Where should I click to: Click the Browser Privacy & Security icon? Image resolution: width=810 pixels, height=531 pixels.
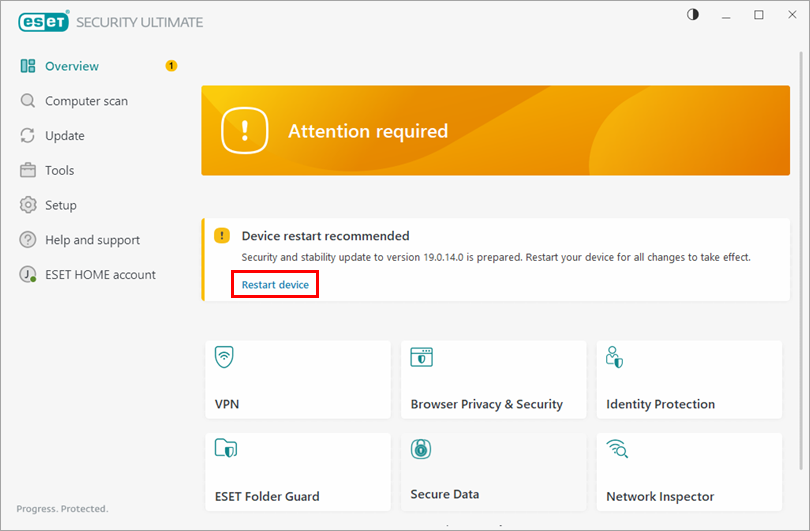[x=421, y=358]
